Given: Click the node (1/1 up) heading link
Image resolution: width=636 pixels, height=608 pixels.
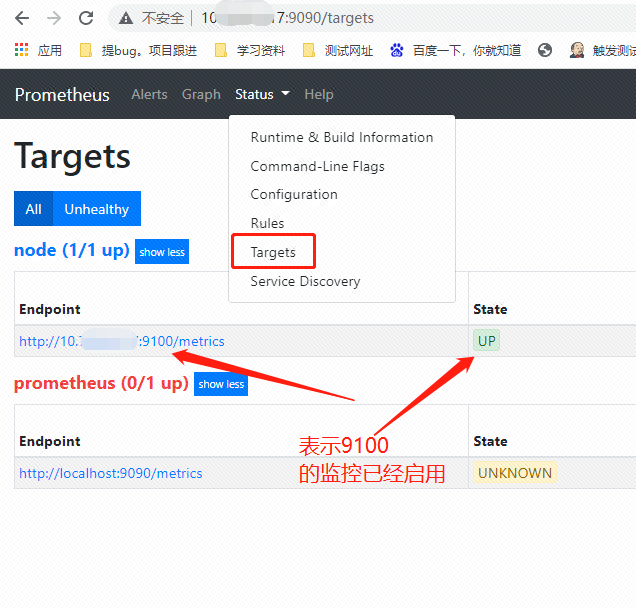Looking at the screenshot, I should pos(72,250).
